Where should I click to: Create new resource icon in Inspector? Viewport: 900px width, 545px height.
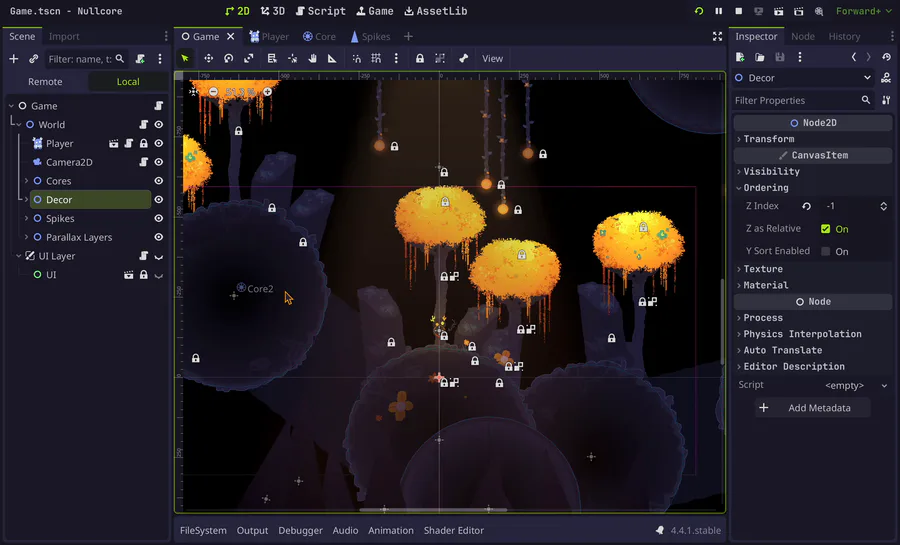tap(740, 57)
